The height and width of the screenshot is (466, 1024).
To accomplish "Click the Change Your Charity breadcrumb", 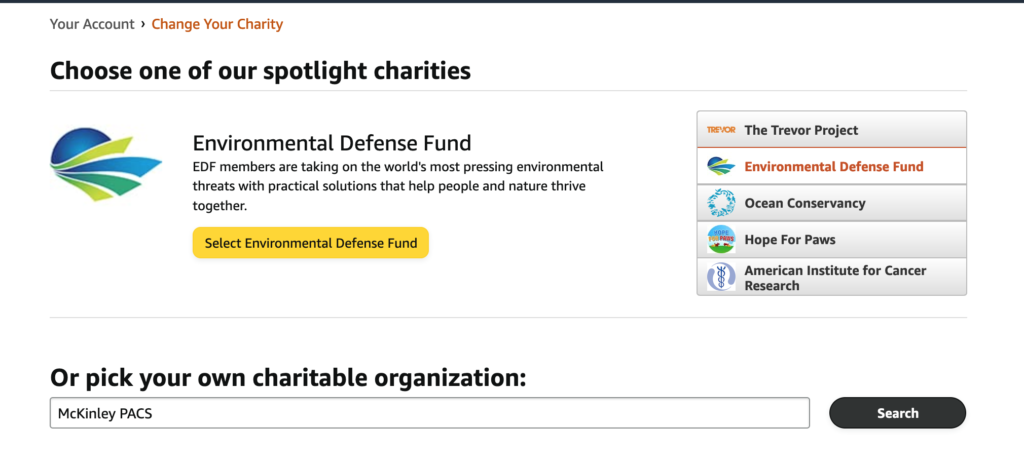I will point(217,25).
